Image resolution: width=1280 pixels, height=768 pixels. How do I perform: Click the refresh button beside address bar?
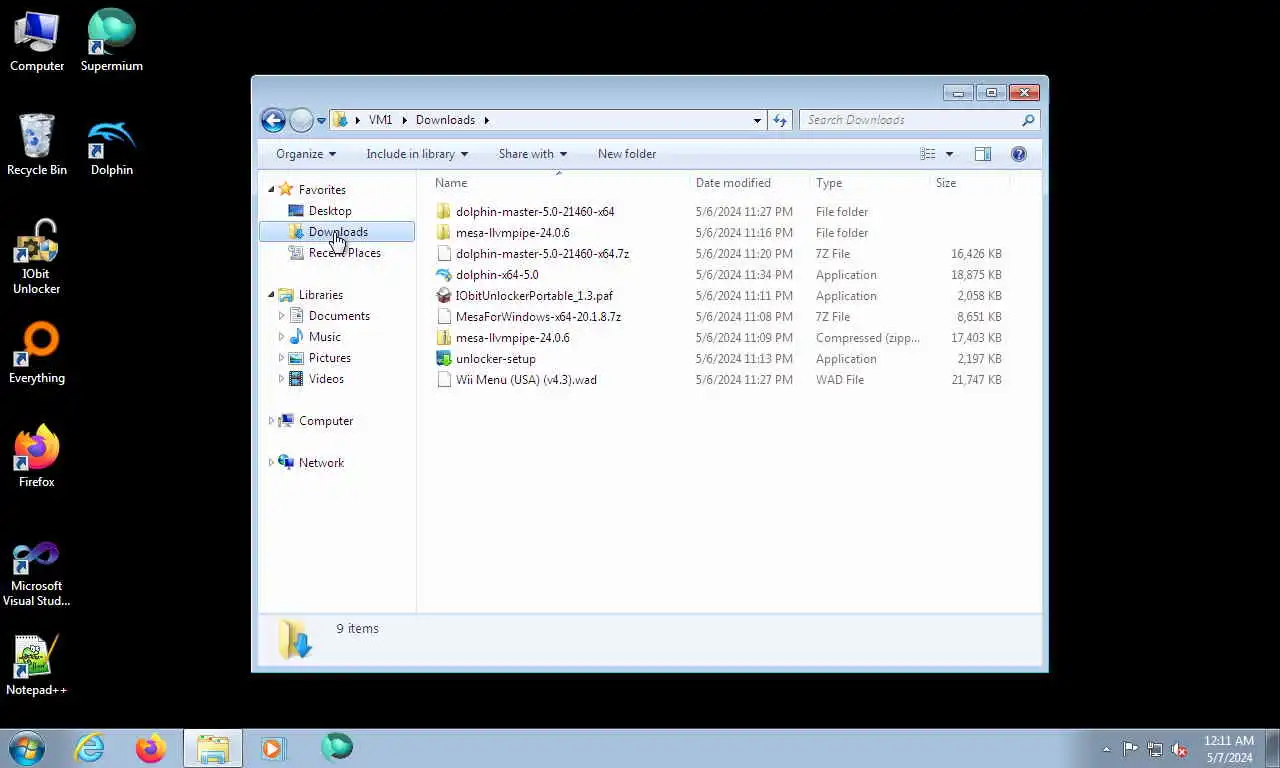(x=780, y=120)
